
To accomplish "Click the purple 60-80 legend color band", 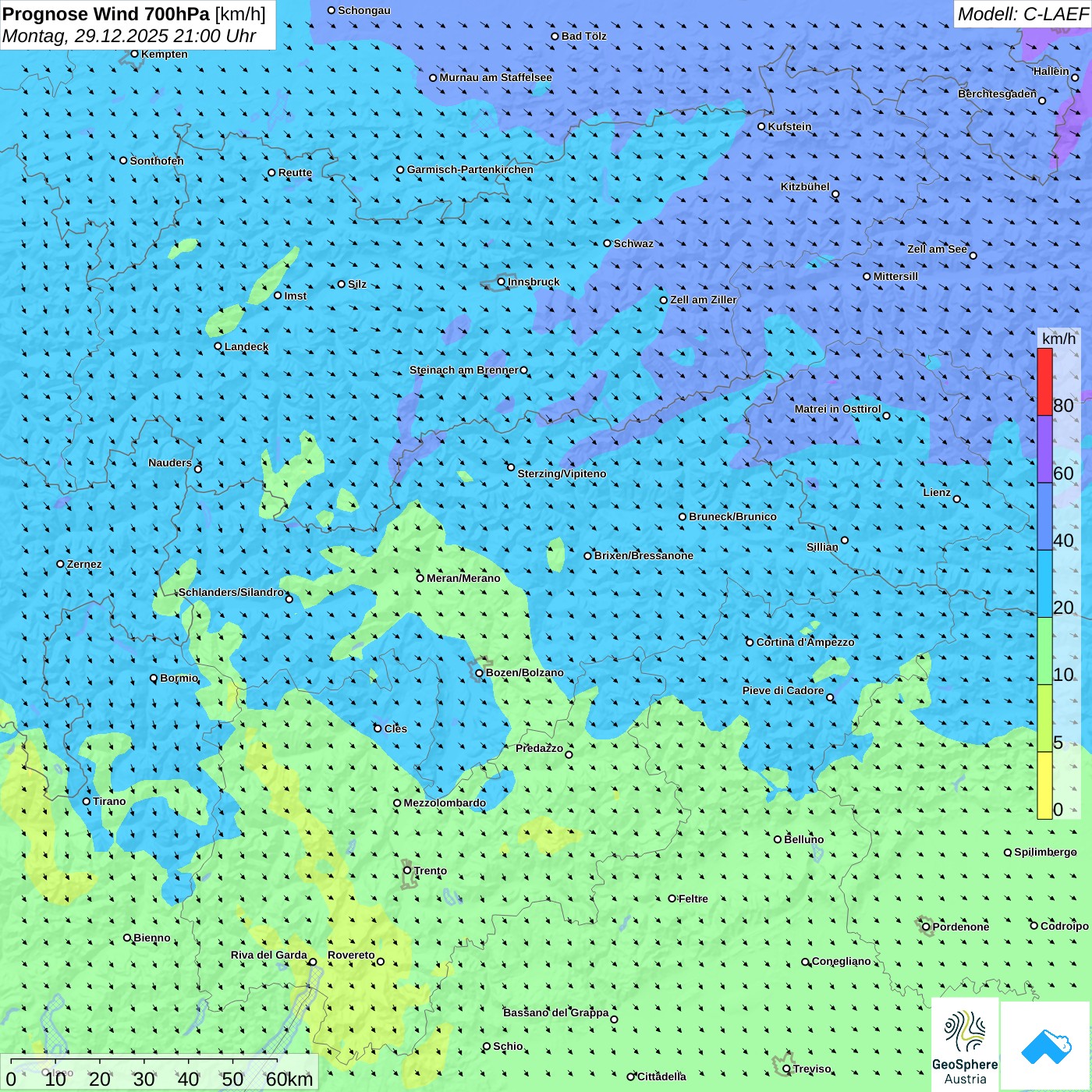I will pos(1044,449).
